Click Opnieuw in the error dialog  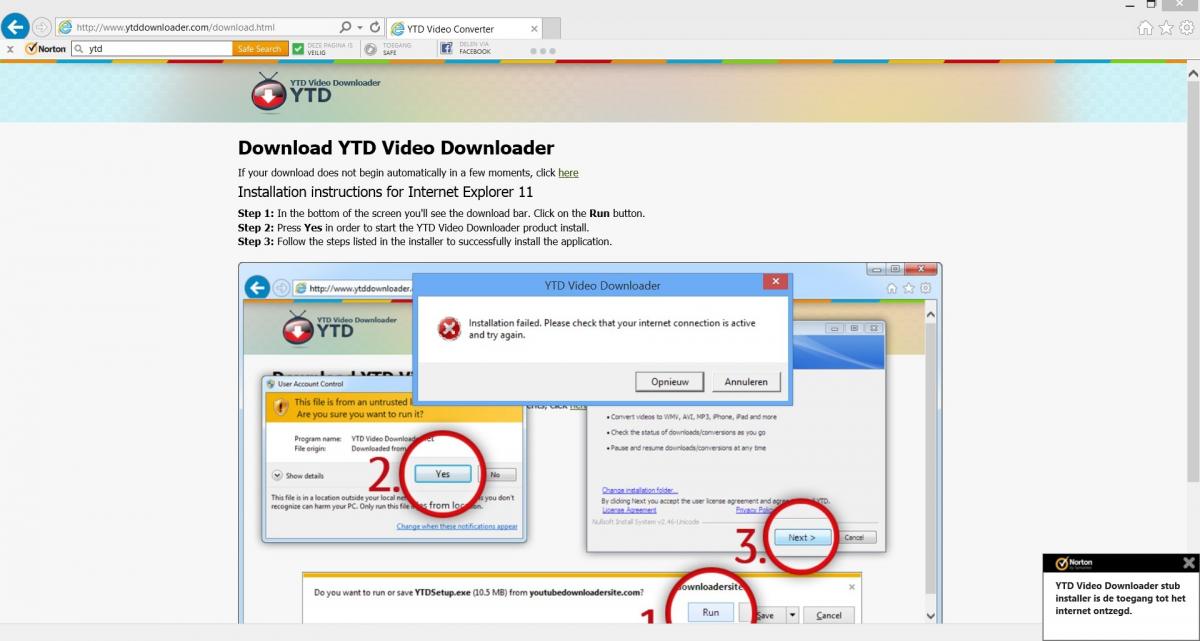coord(669,382)
